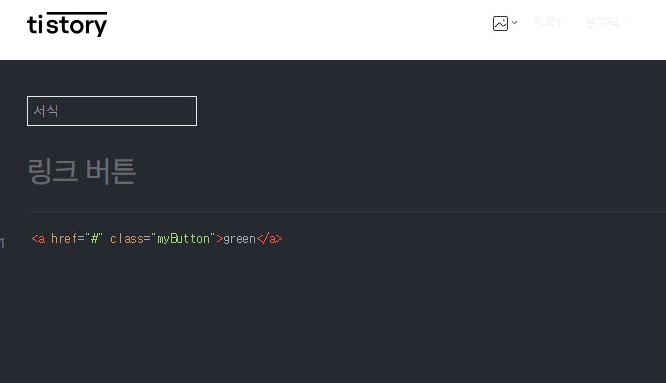Expand the chevron next to image icon
666x383 pixels.
(x=514, y=23)
